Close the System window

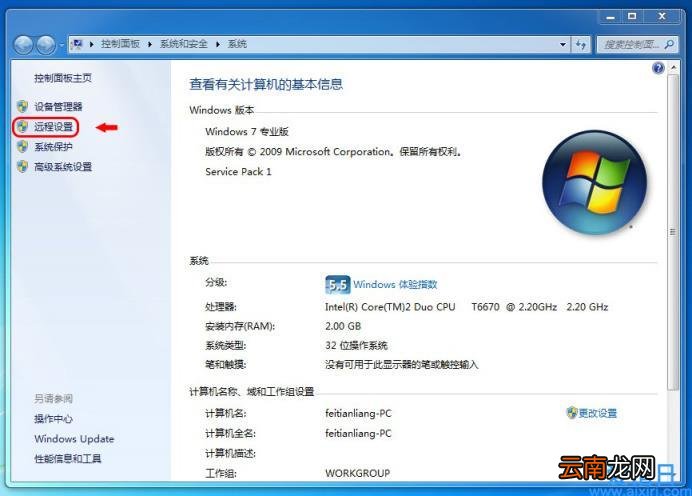pos(662,17)
